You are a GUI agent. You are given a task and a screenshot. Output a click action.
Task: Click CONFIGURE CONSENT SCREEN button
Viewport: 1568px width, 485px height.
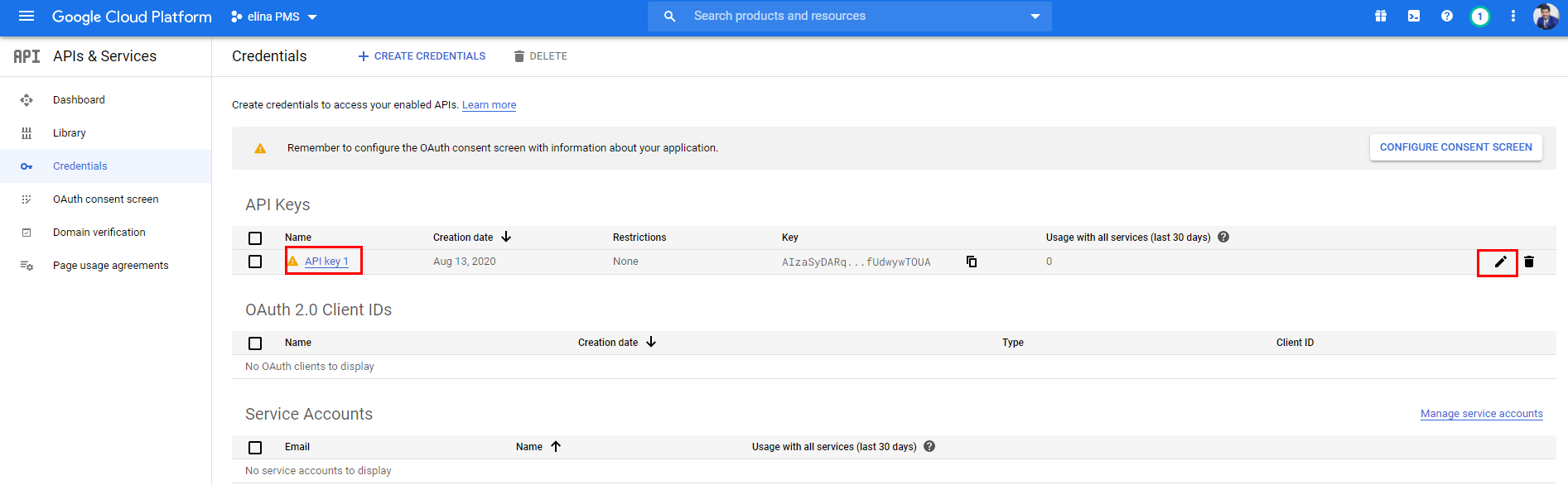[1455, 147]
